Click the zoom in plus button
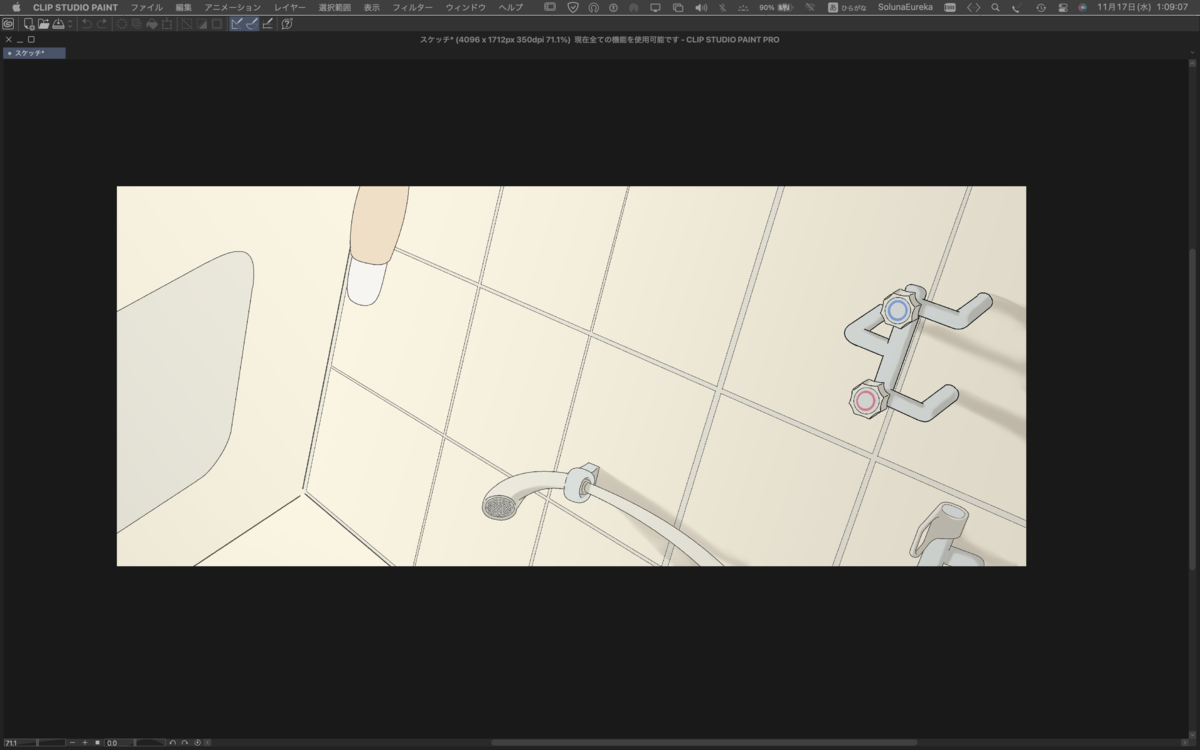The width and height of the screenshot is (1200, 750). (85, 743)
